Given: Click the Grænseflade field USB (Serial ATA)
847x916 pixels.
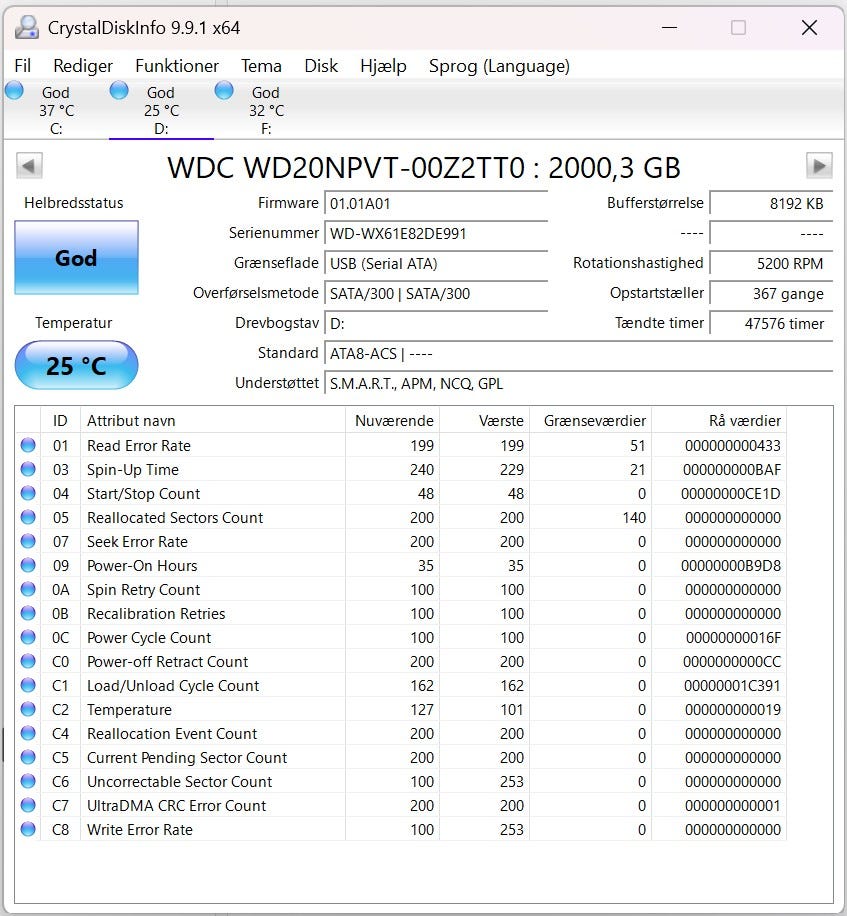Looking at the screenshot, I should click(x=436, y=263).
